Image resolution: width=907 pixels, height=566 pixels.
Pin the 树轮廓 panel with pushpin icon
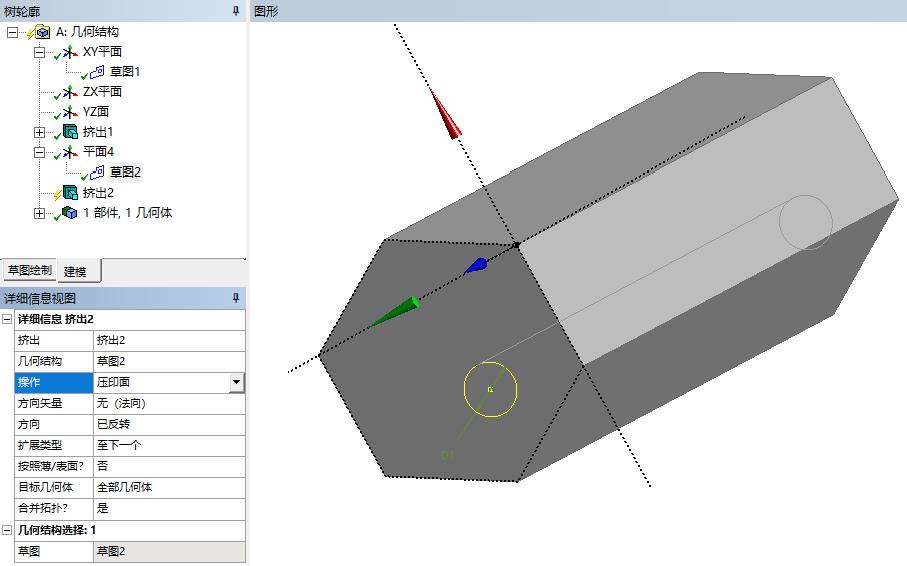pos(236,11)
